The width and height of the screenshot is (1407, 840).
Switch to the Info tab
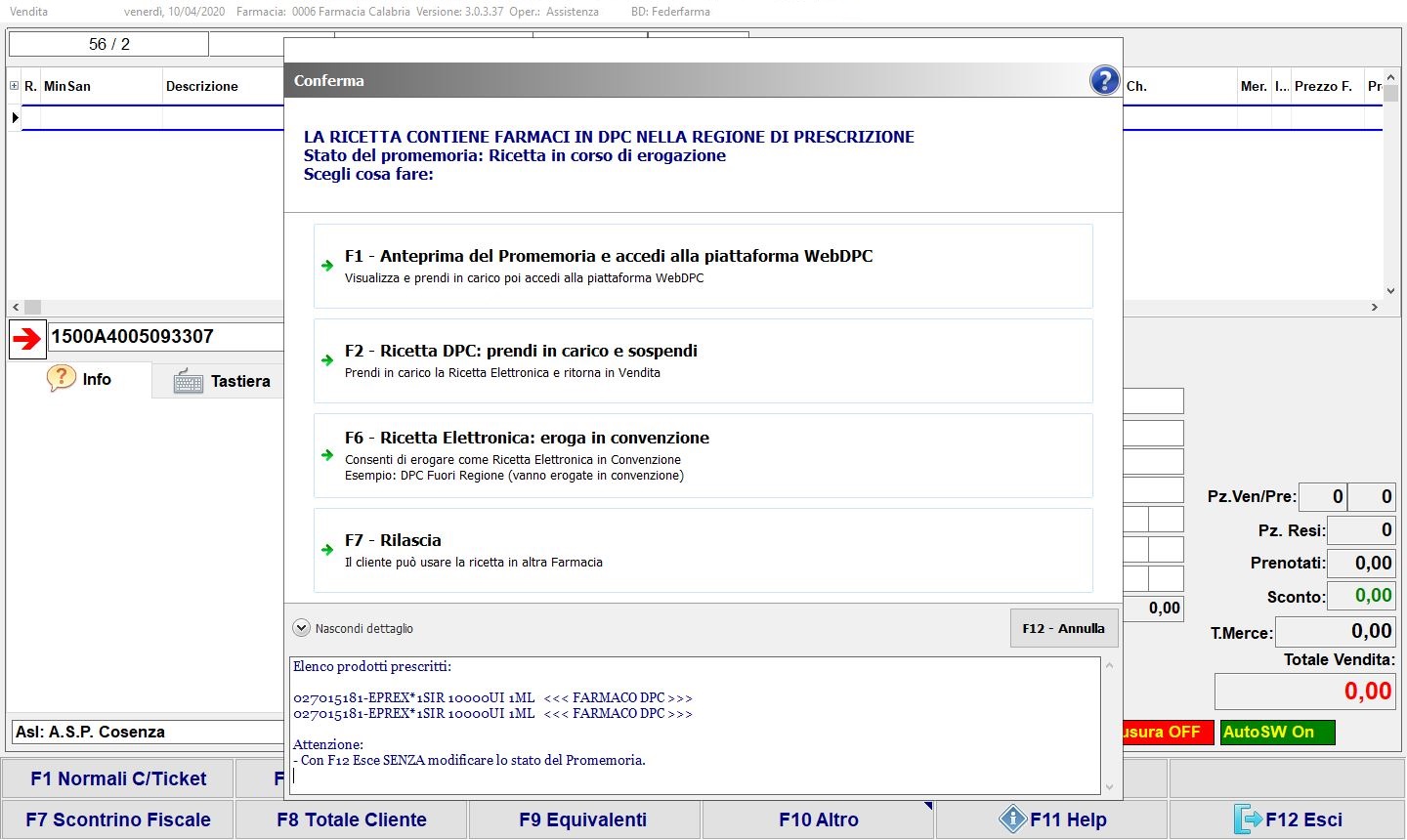(x=80, y=379)
